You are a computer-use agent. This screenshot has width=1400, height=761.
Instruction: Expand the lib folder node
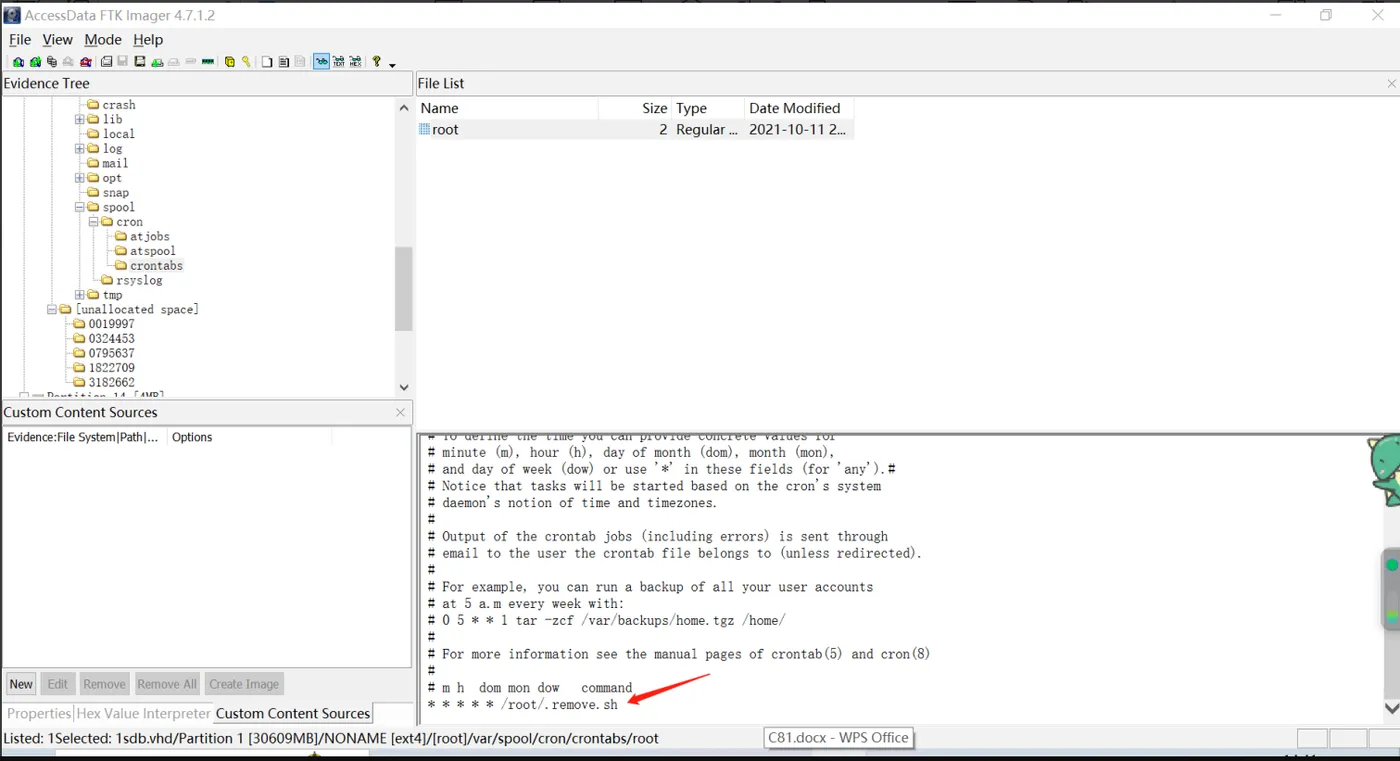pyautogui.click(x=80, y=119)
